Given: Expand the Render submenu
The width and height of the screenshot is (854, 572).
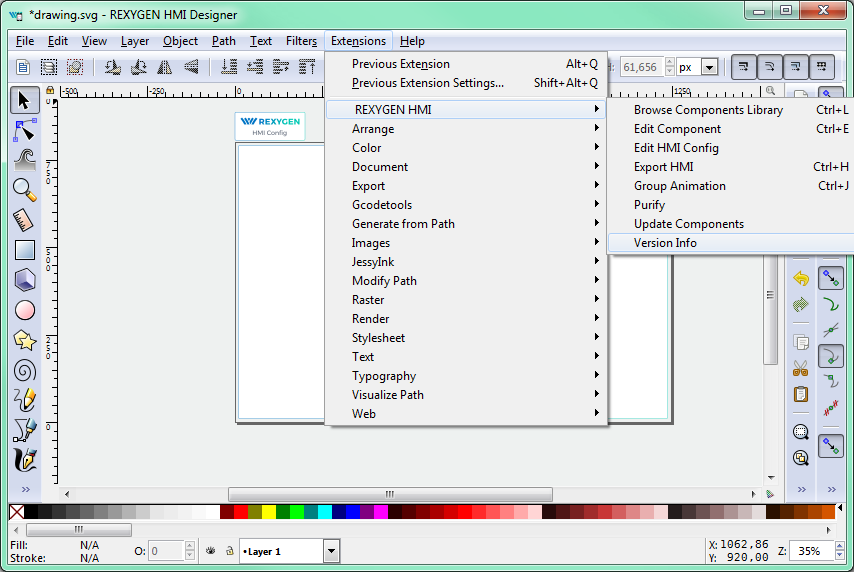Looking at the screenshot, I should point(466,319).
